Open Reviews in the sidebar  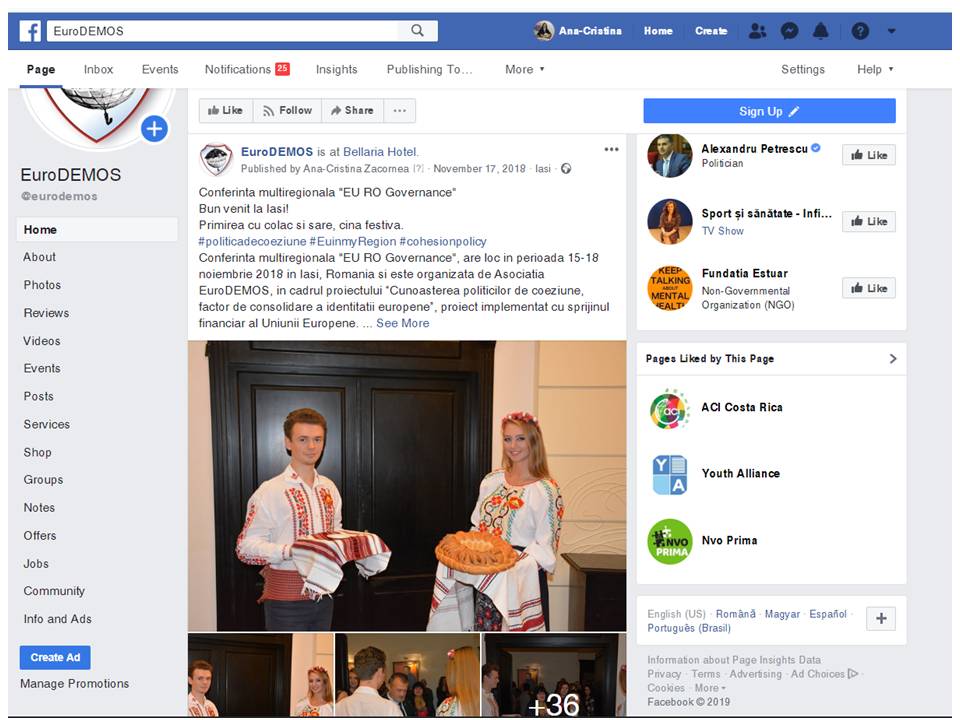pyautogui.click(x=46, y=313)
